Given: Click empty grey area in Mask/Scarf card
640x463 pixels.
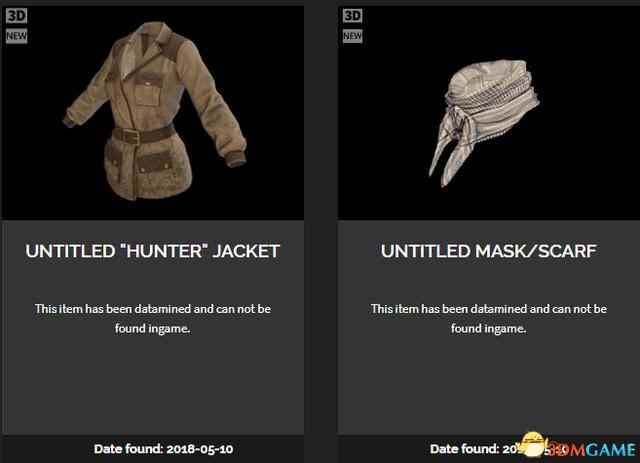Looking at the screenshot, I should [489, 388].
